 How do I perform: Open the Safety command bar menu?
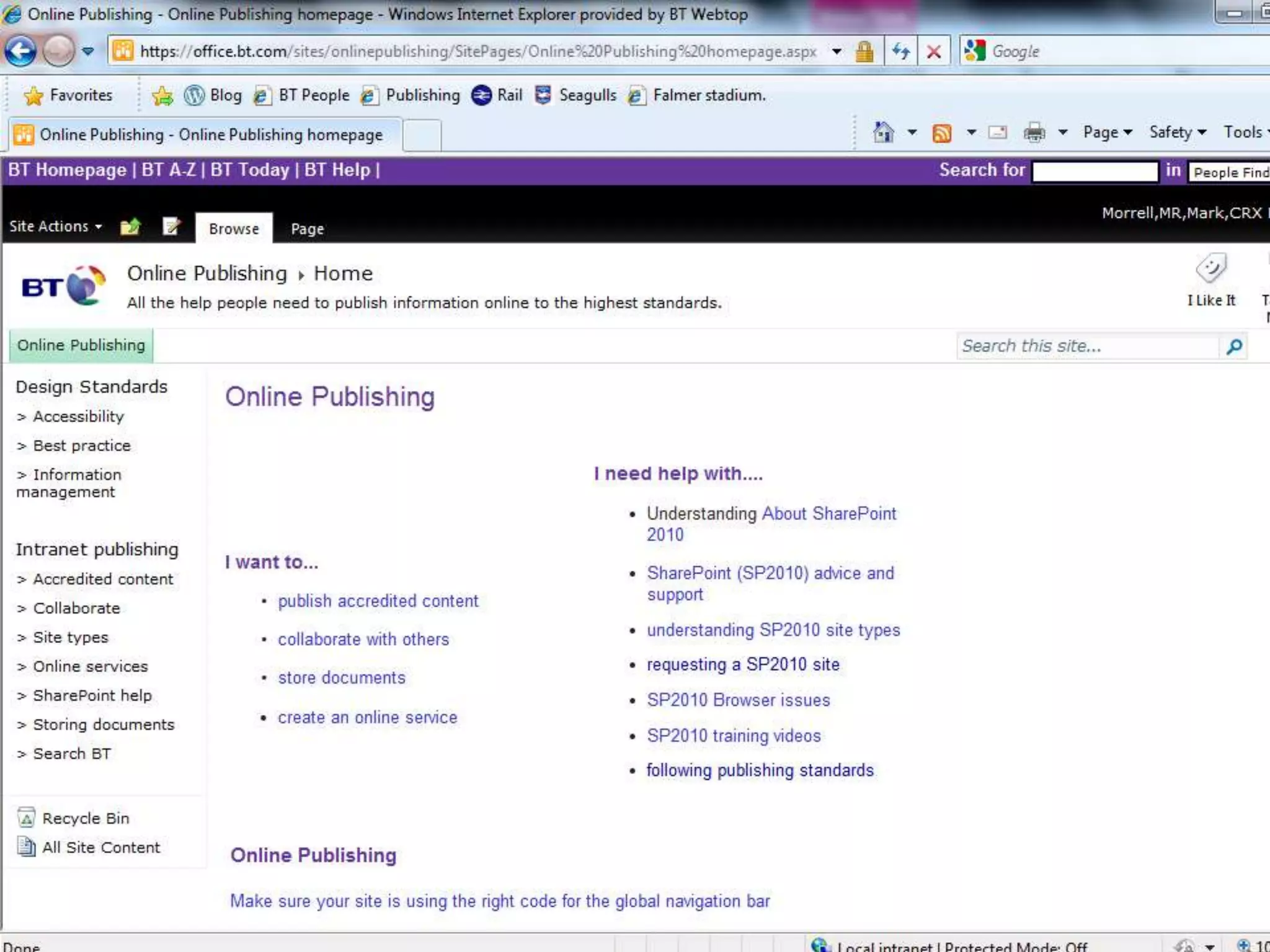coord(1177,132)
